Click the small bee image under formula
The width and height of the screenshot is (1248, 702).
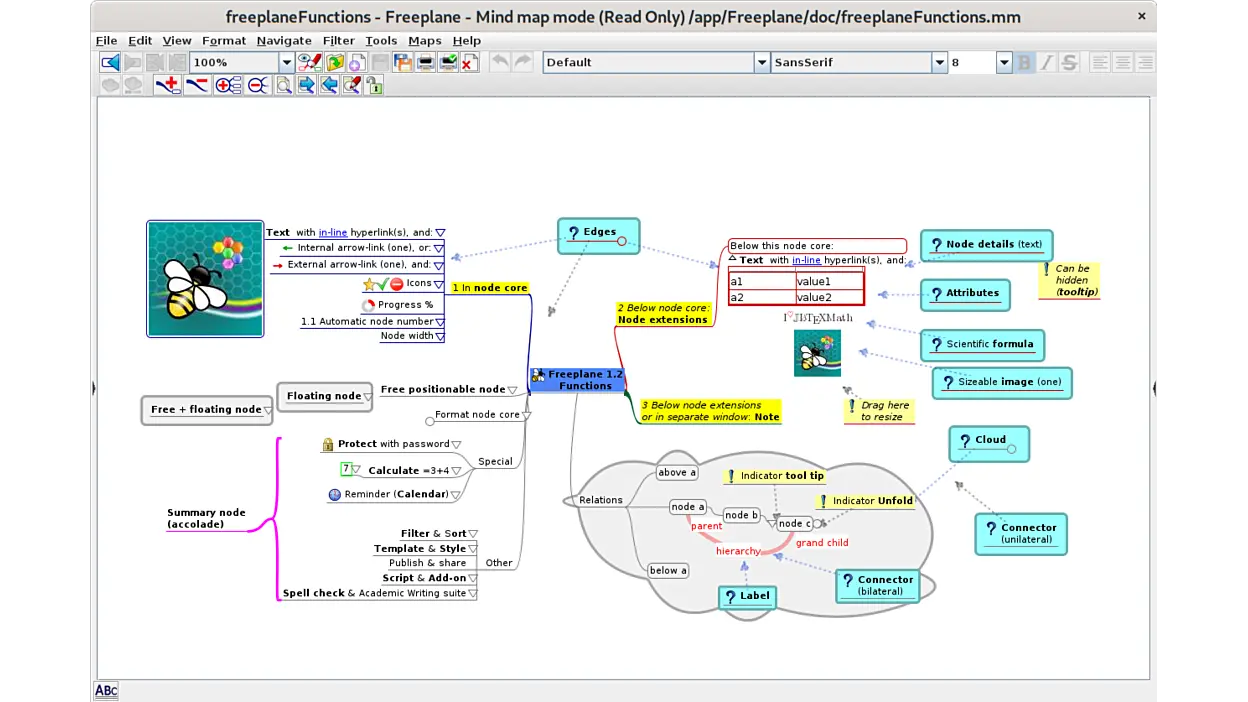817,353
